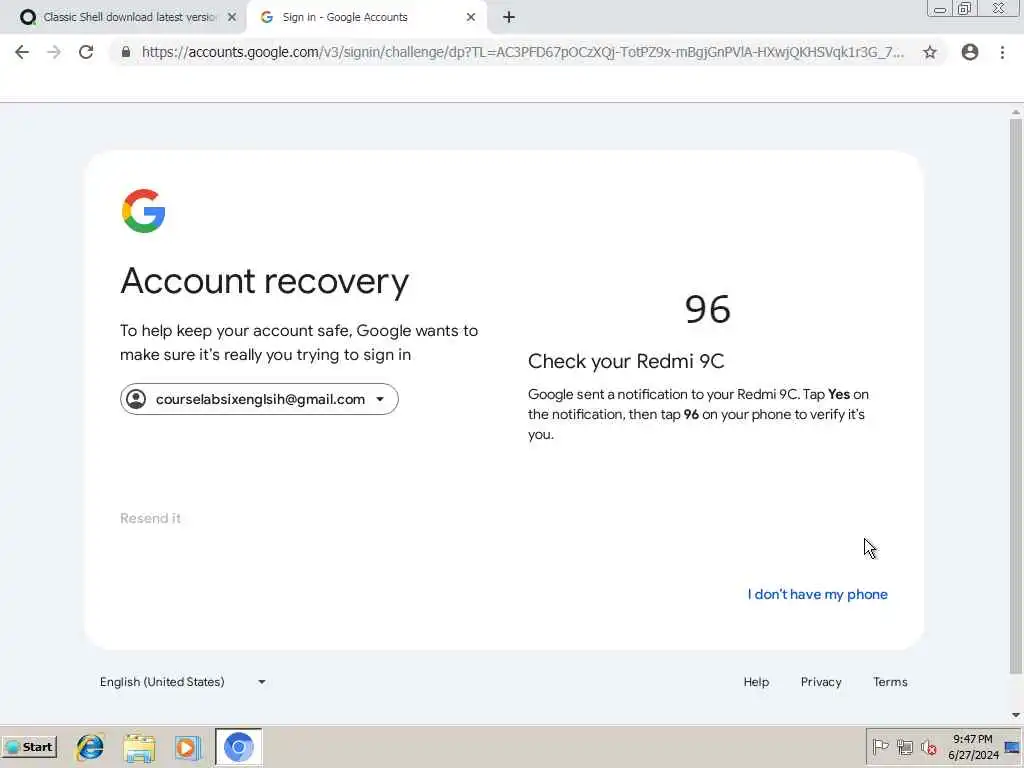Open the Help link

(x=756, y=682)
